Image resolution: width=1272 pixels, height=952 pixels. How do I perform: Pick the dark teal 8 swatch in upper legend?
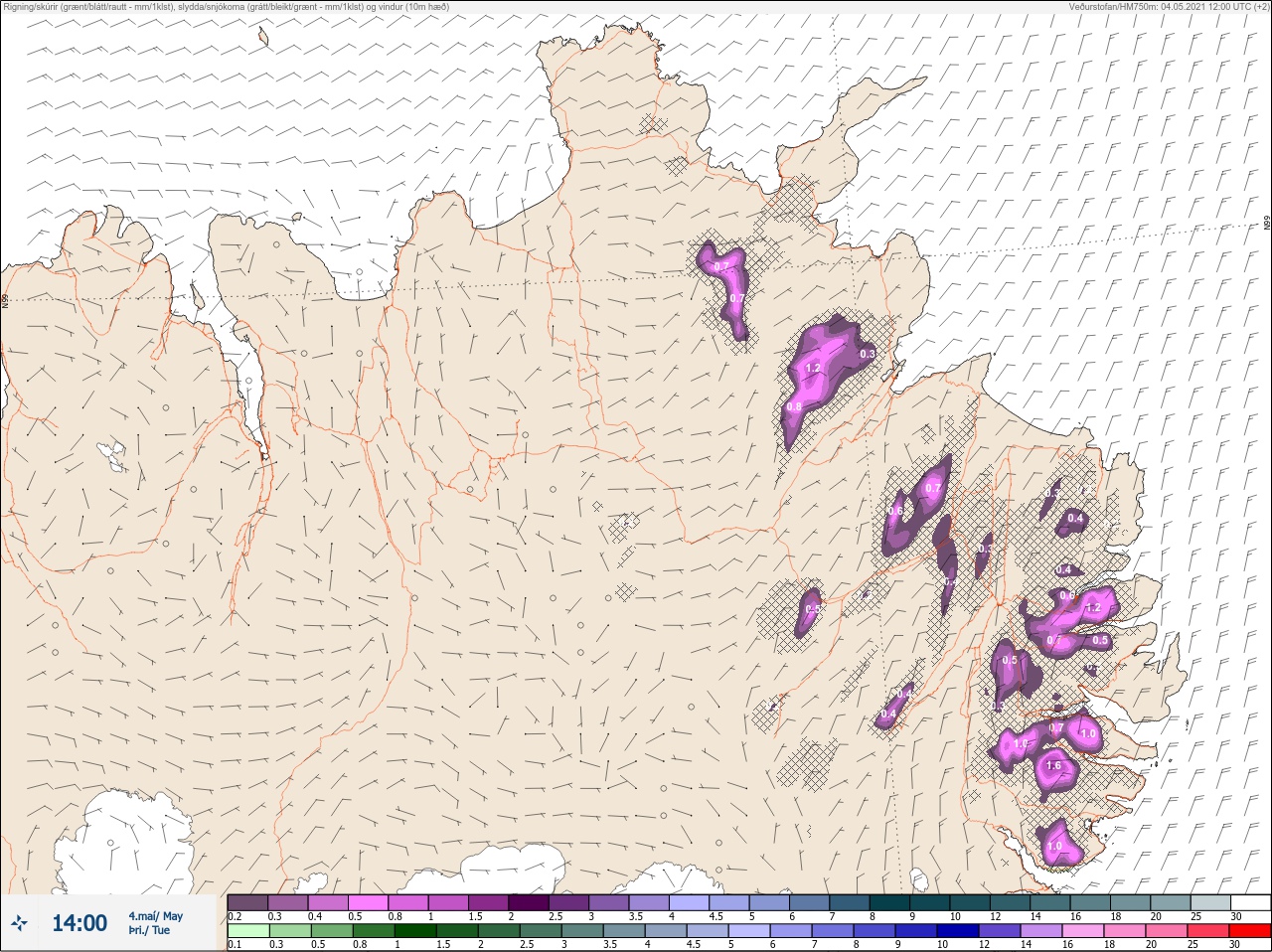coord(889,902)
